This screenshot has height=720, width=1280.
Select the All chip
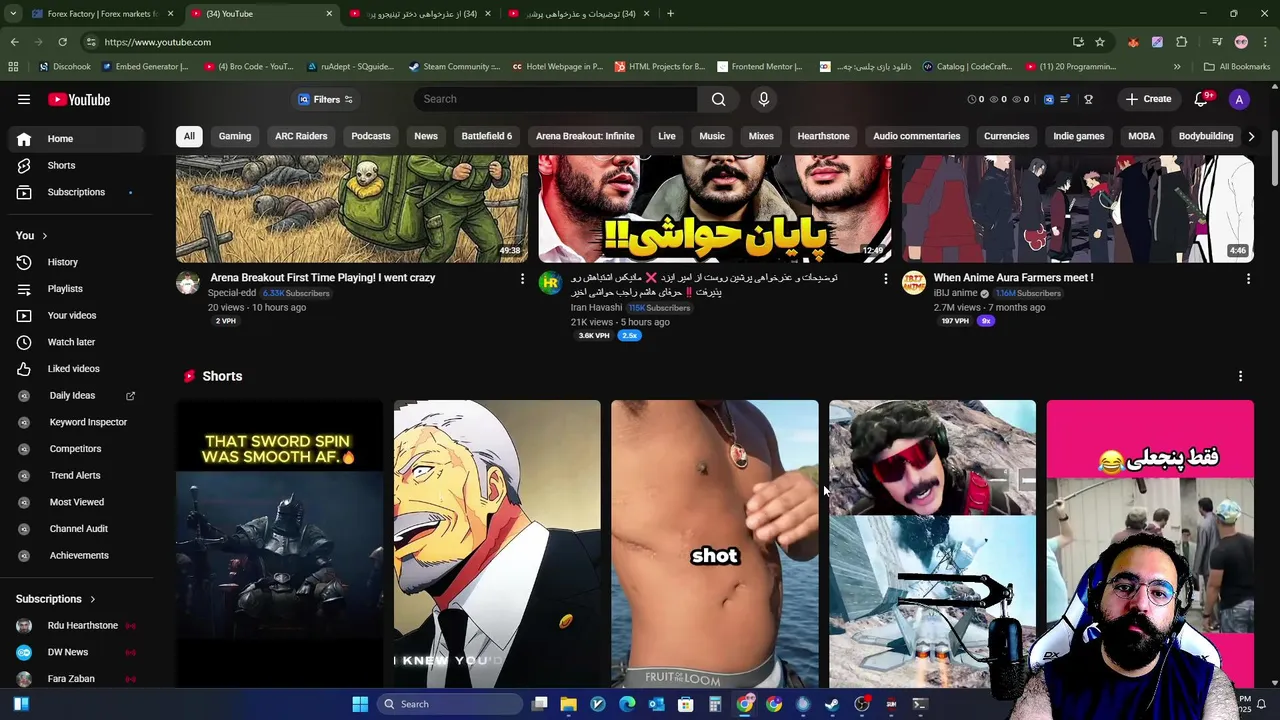189,136
